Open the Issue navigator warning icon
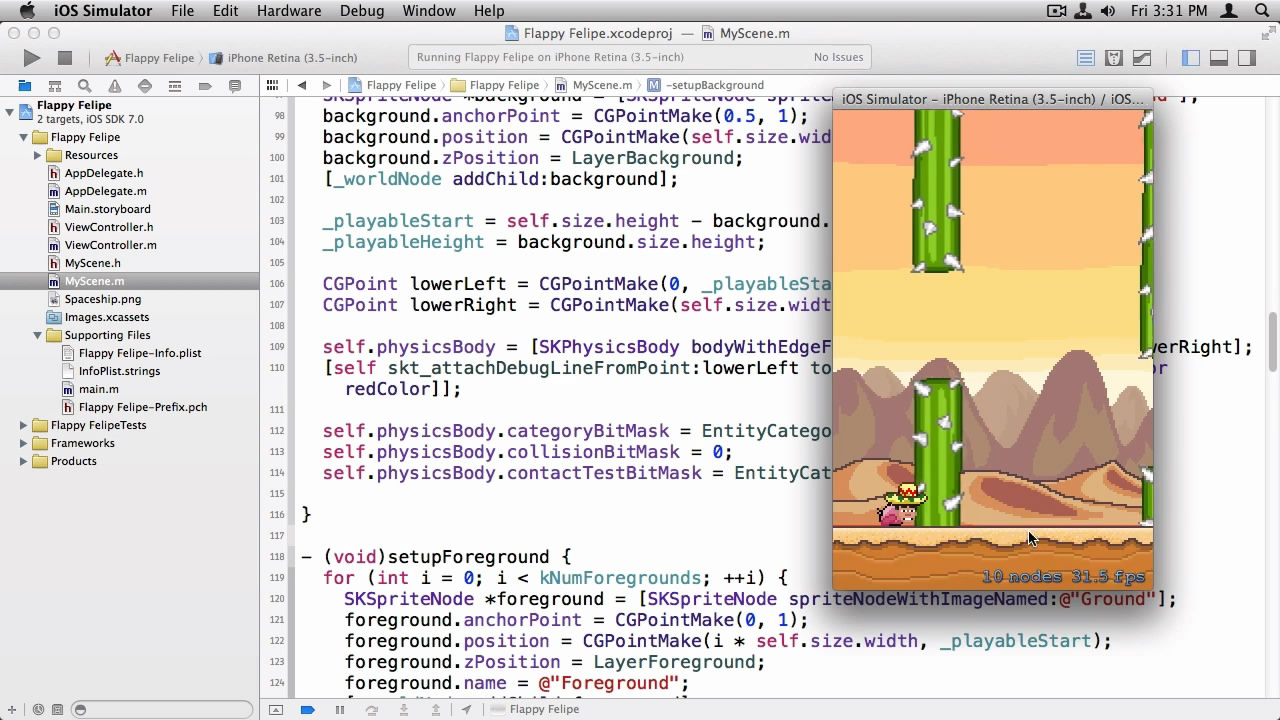 point(115,86)
